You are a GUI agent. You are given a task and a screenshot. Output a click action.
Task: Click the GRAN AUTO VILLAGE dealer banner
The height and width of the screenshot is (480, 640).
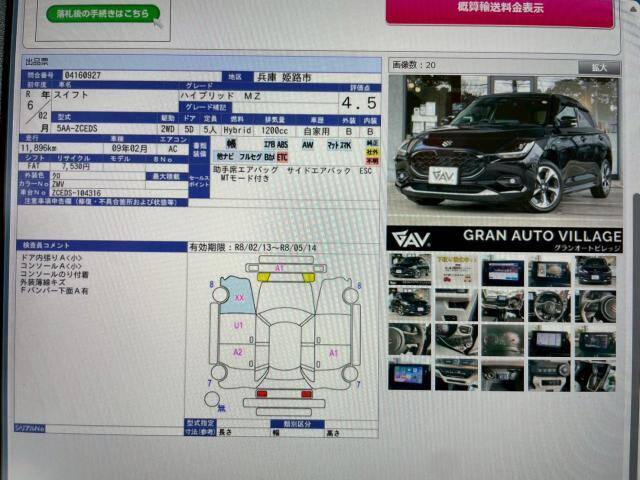[x=504, y=238]
